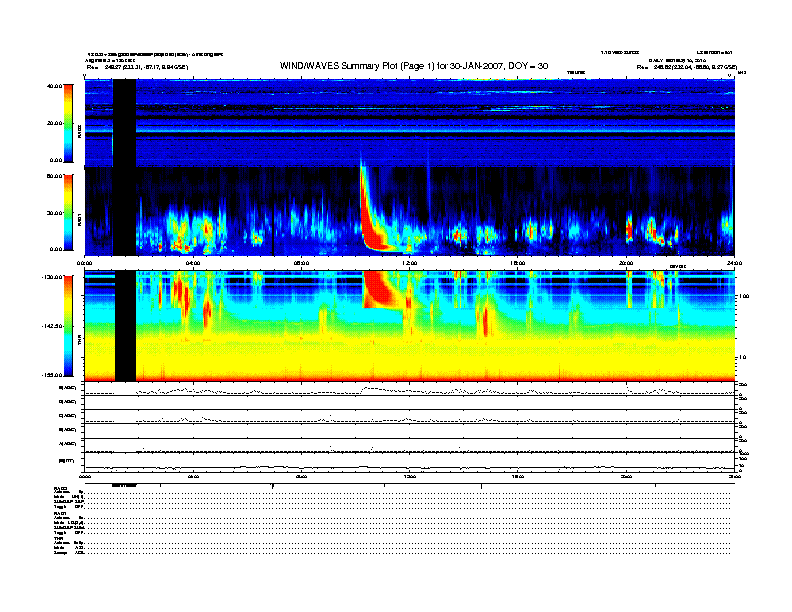The image size is (792, 612).
Task: Click the -130.00 label on TNR scale
Action: [52, 277]
